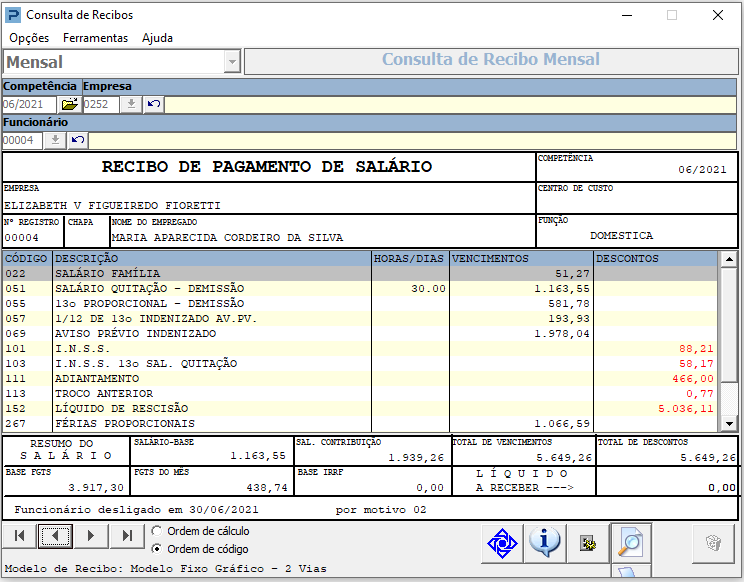This screenshot has width=746, height=582.
Task: Click the Funcionário undo arrow button
Action: (78, 140)
